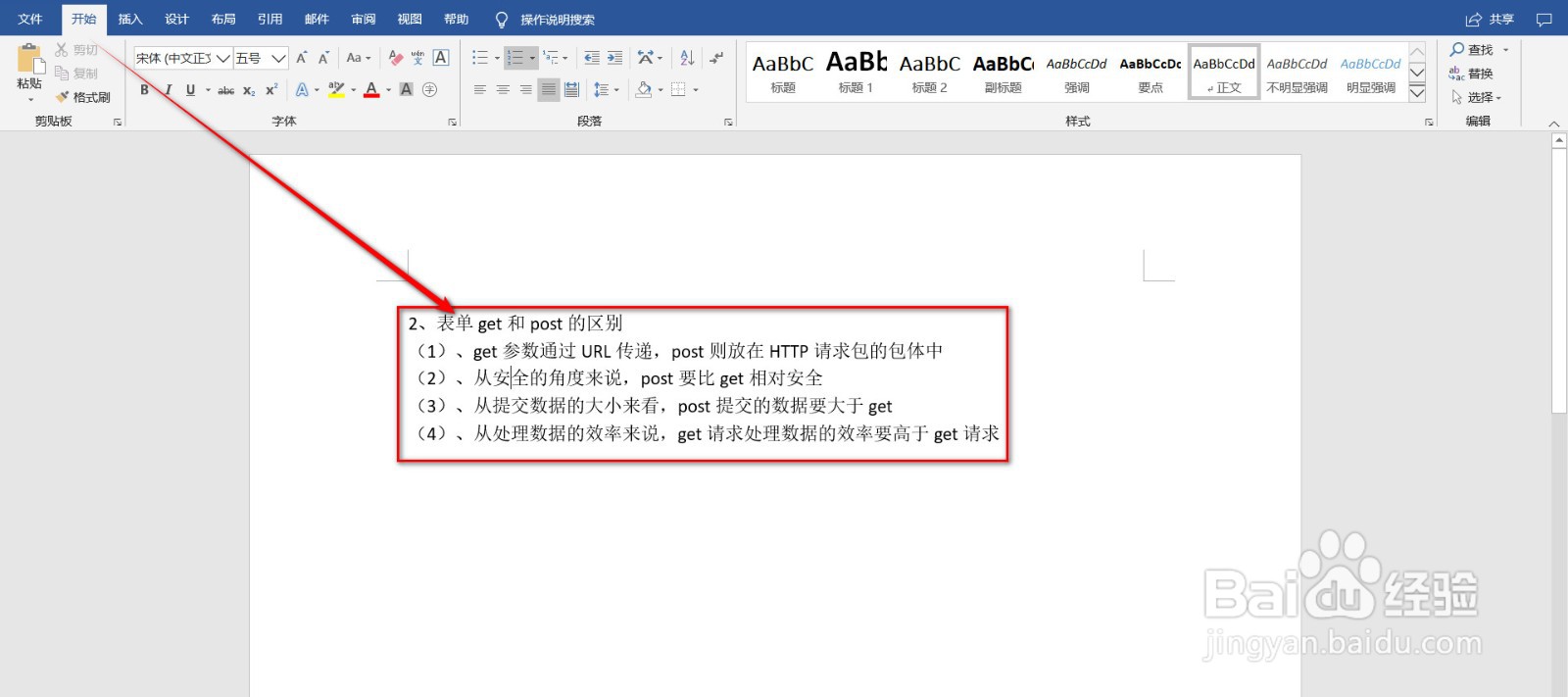
Task: Clear all formatting with the eraser icon
Action: coord(396,58)
